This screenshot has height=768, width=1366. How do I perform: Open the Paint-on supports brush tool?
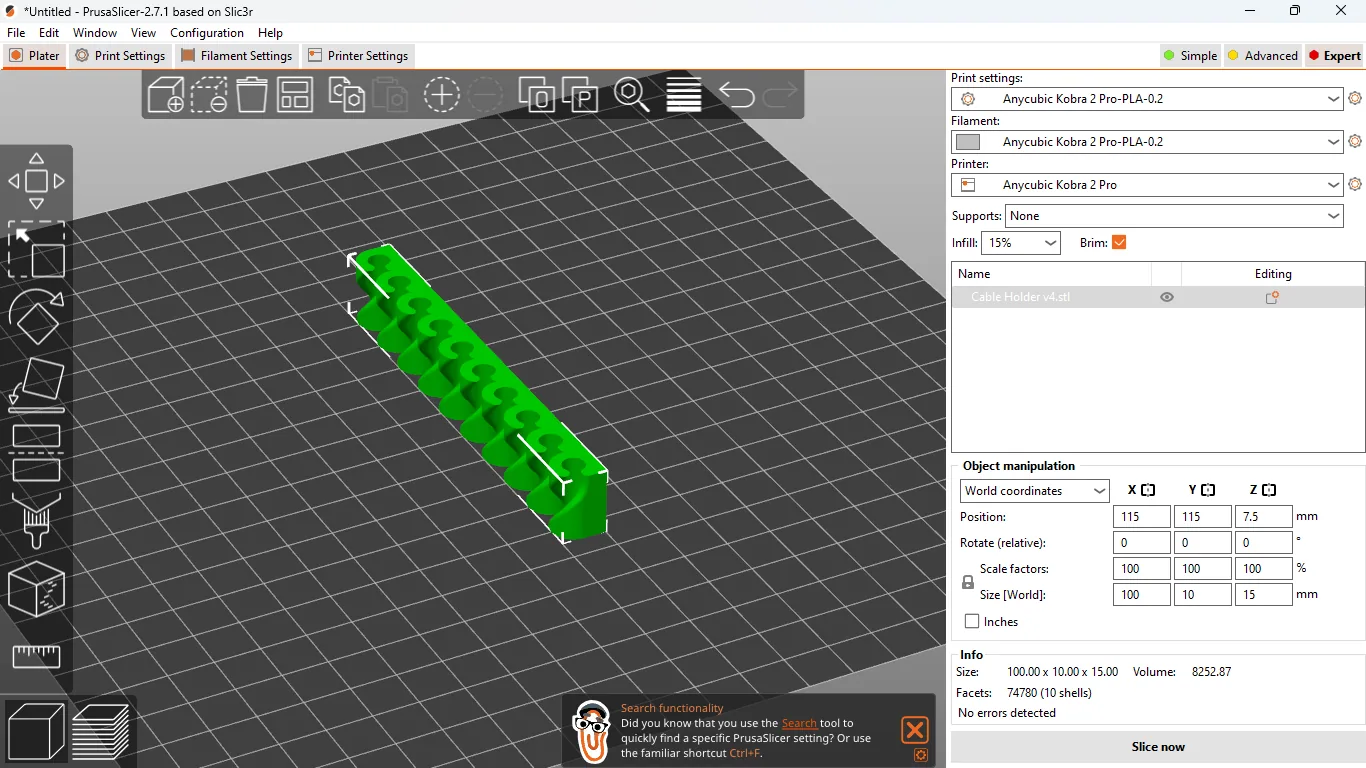36,520
